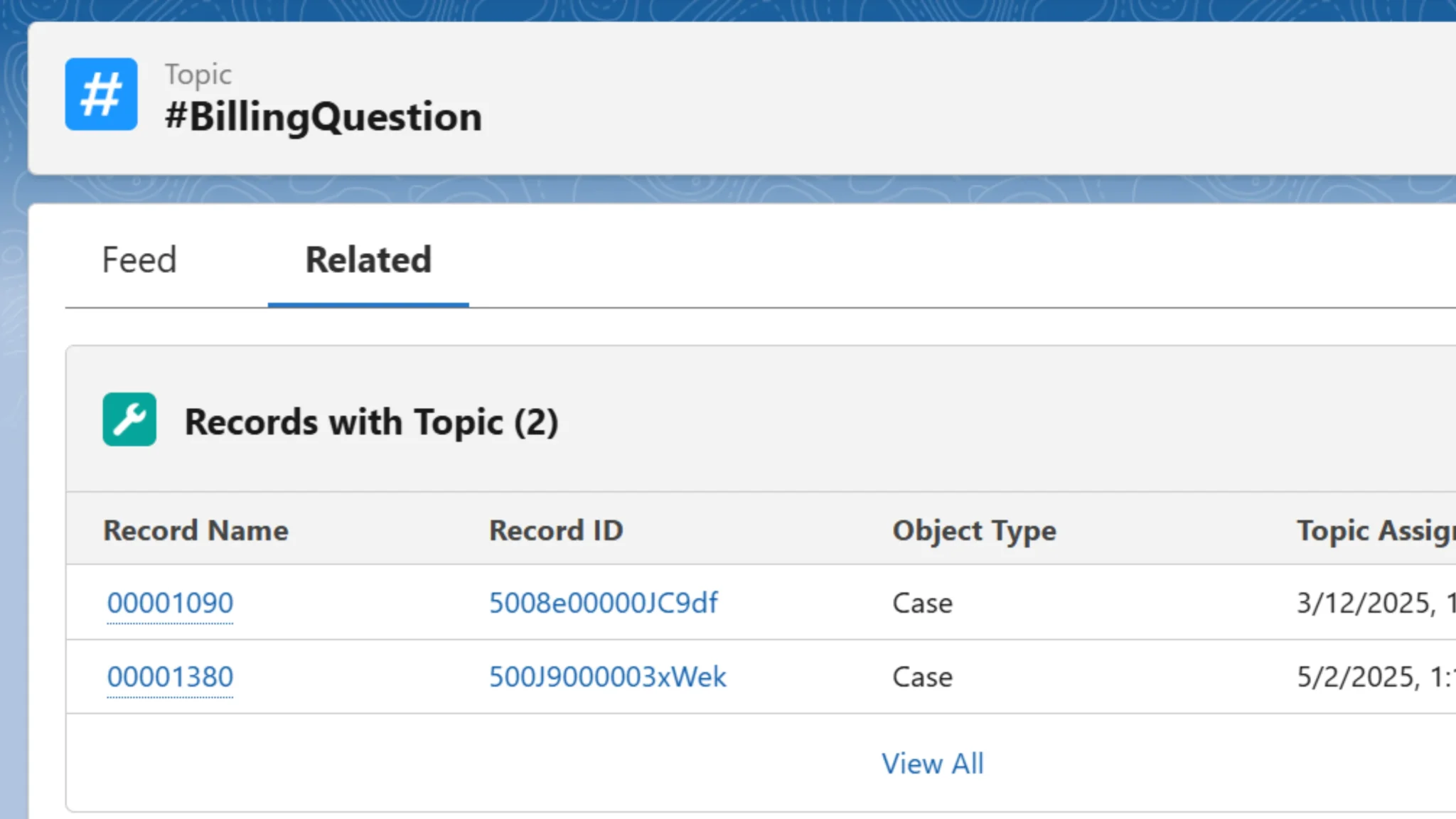Click the blue hashtag Topic icon
The height and width of the screenshot is (819, 1456).
click(101, 94)
